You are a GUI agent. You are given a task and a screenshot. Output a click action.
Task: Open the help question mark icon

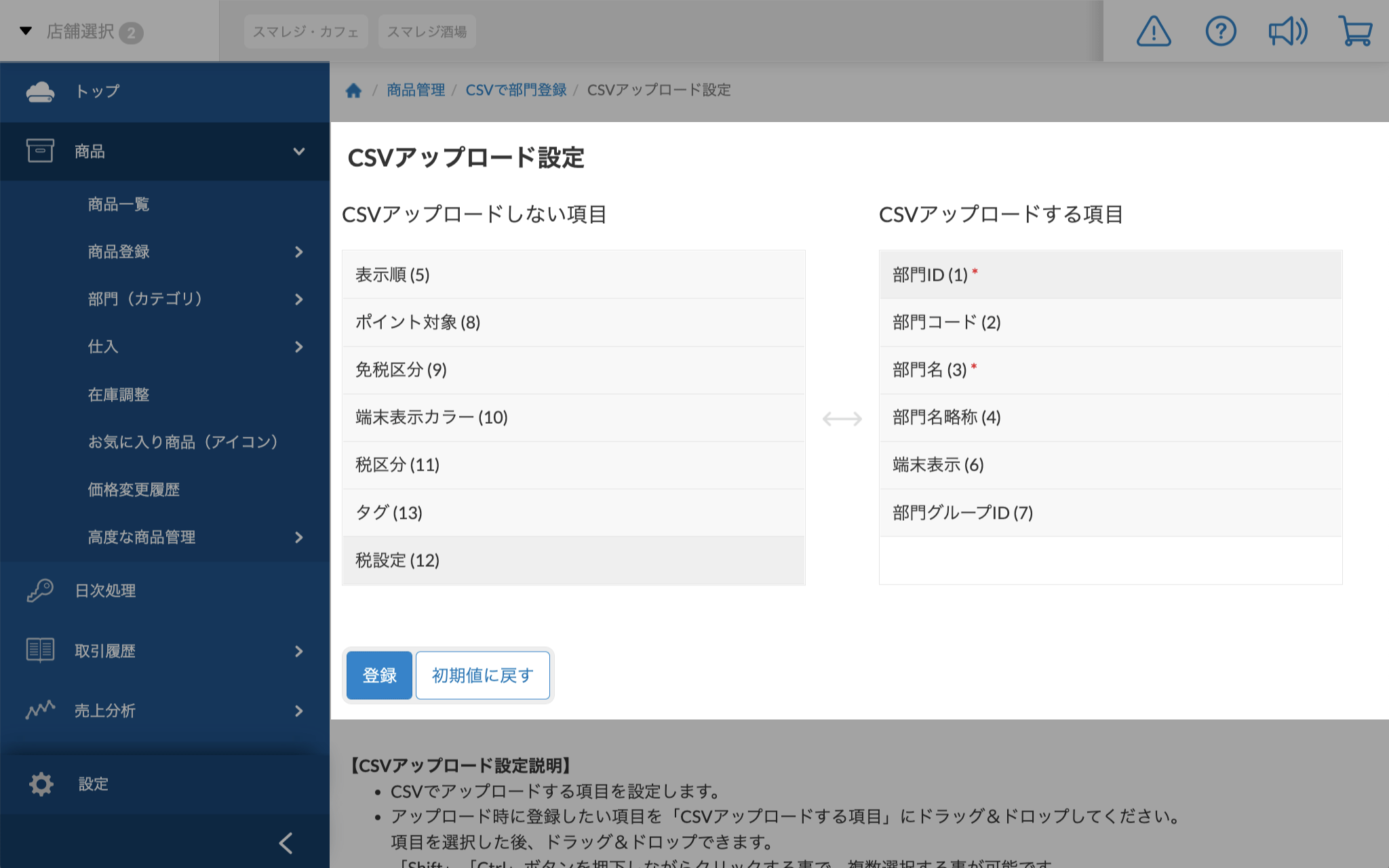pyautogui.click(x=1221, y=31)
